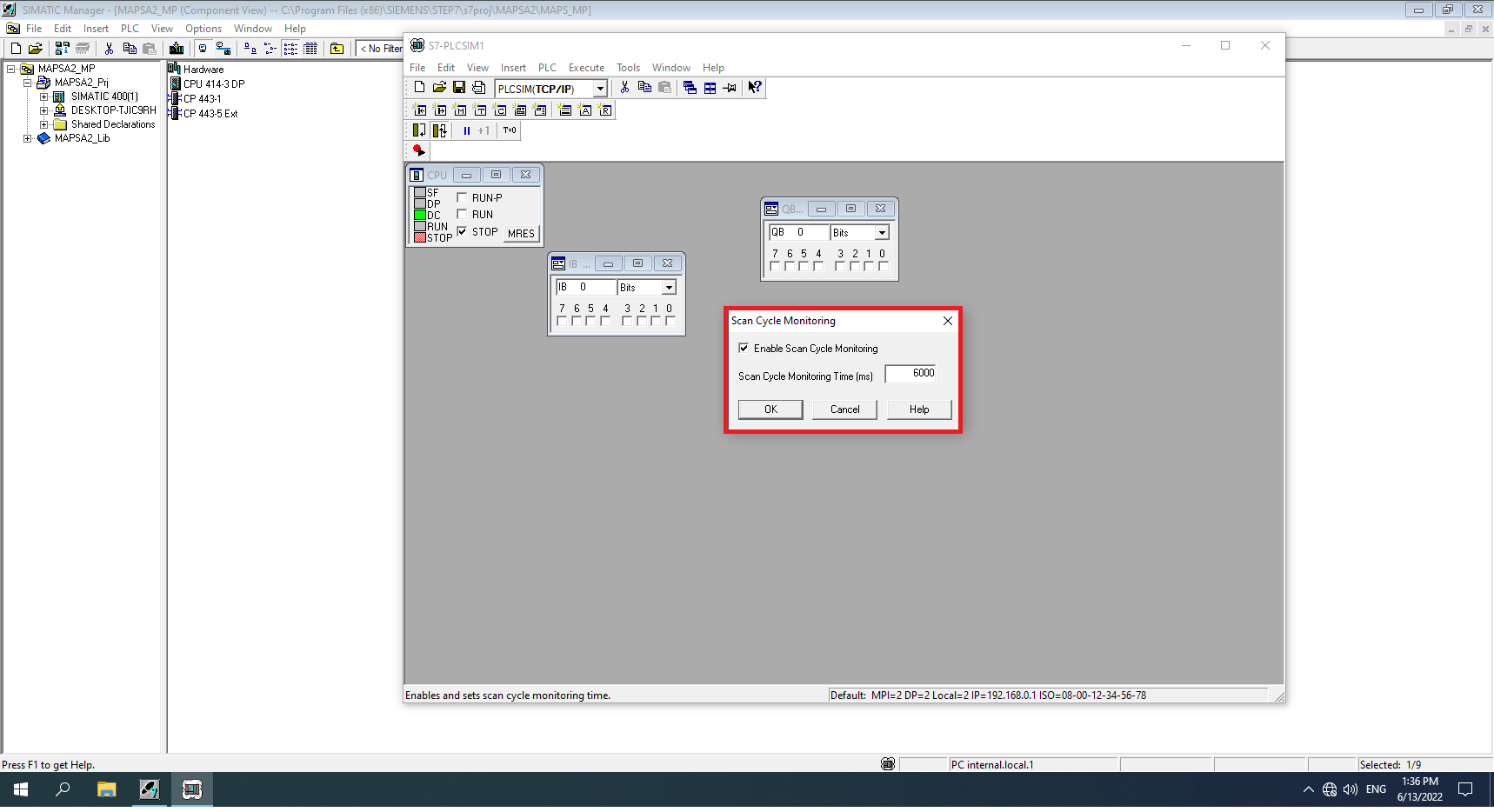This screenshot has width=1494, height=812.
Task: Tick the RUN-P checkbox in CPU panel
Action: click(x=462, y=197)
